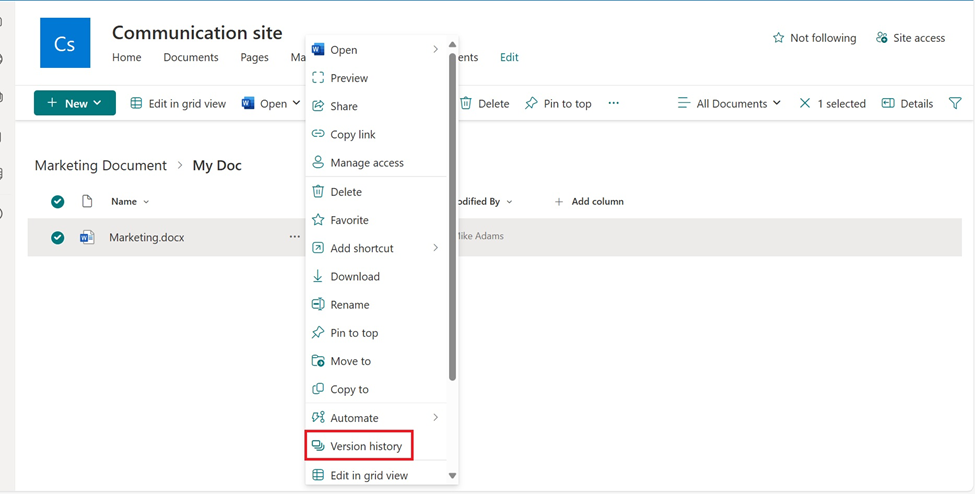Toggle the select all items checkbox
The width and height of the screenshot is (975, 494).
click(x=58, y=201)
